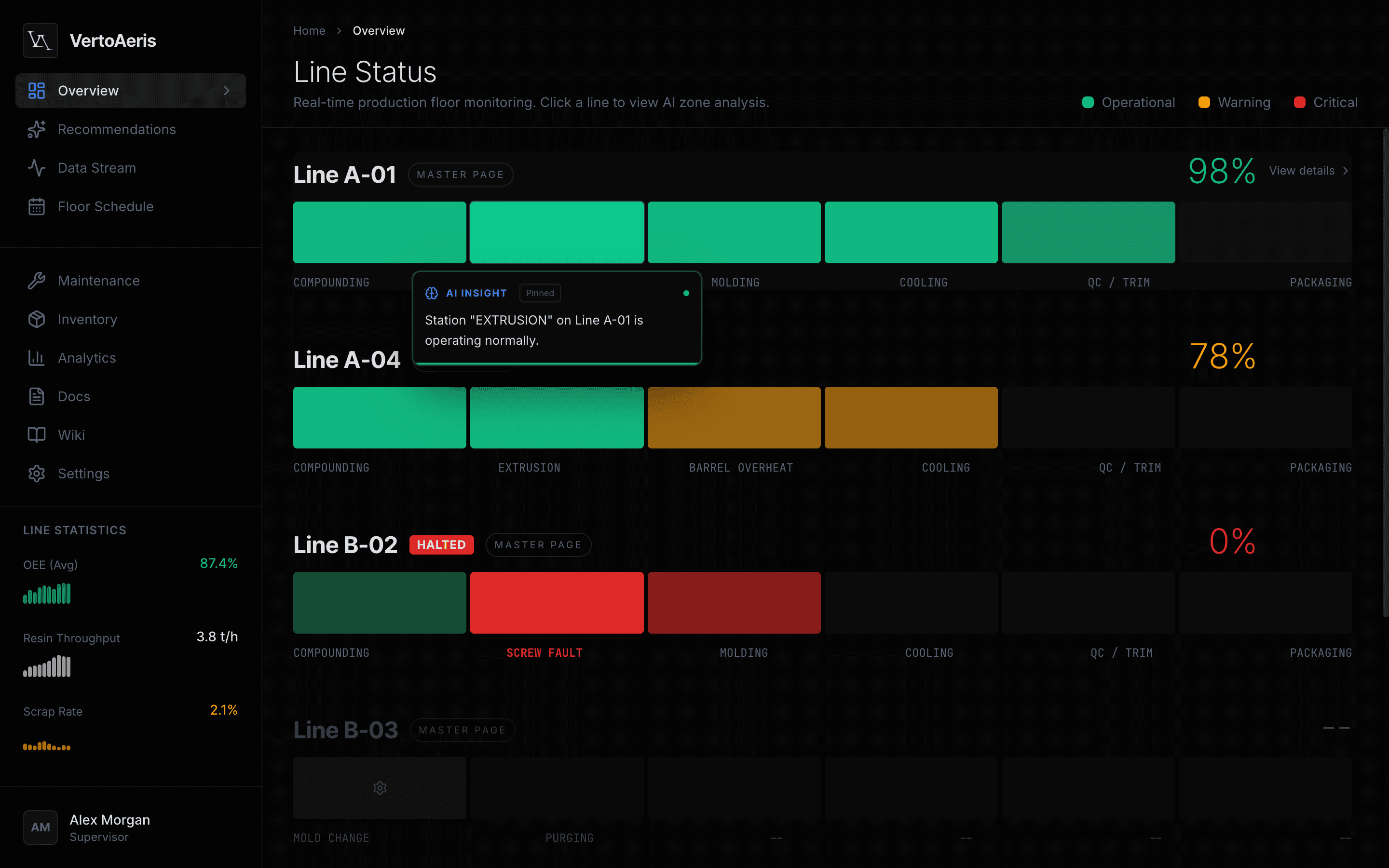1389x868 pixels.
Task: Click the gear icon on the Mold Change tile
Action: (380, 787)
